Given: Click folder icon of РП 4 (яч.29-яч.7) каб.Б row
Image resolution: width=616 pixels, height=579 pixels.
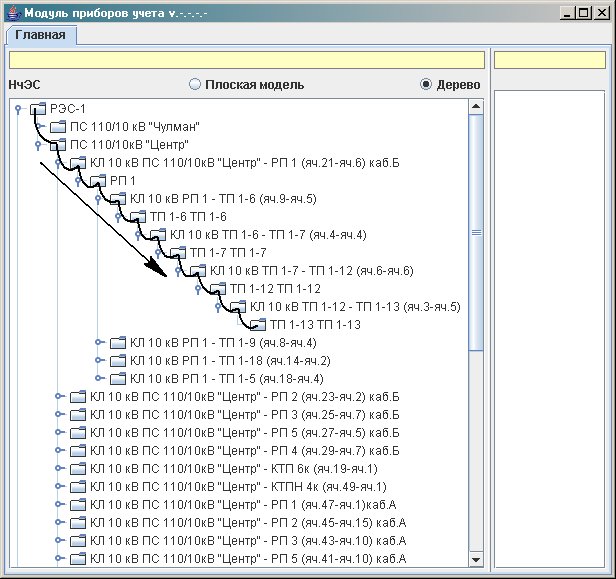Looking at the screenshot, I should [78, 451].
